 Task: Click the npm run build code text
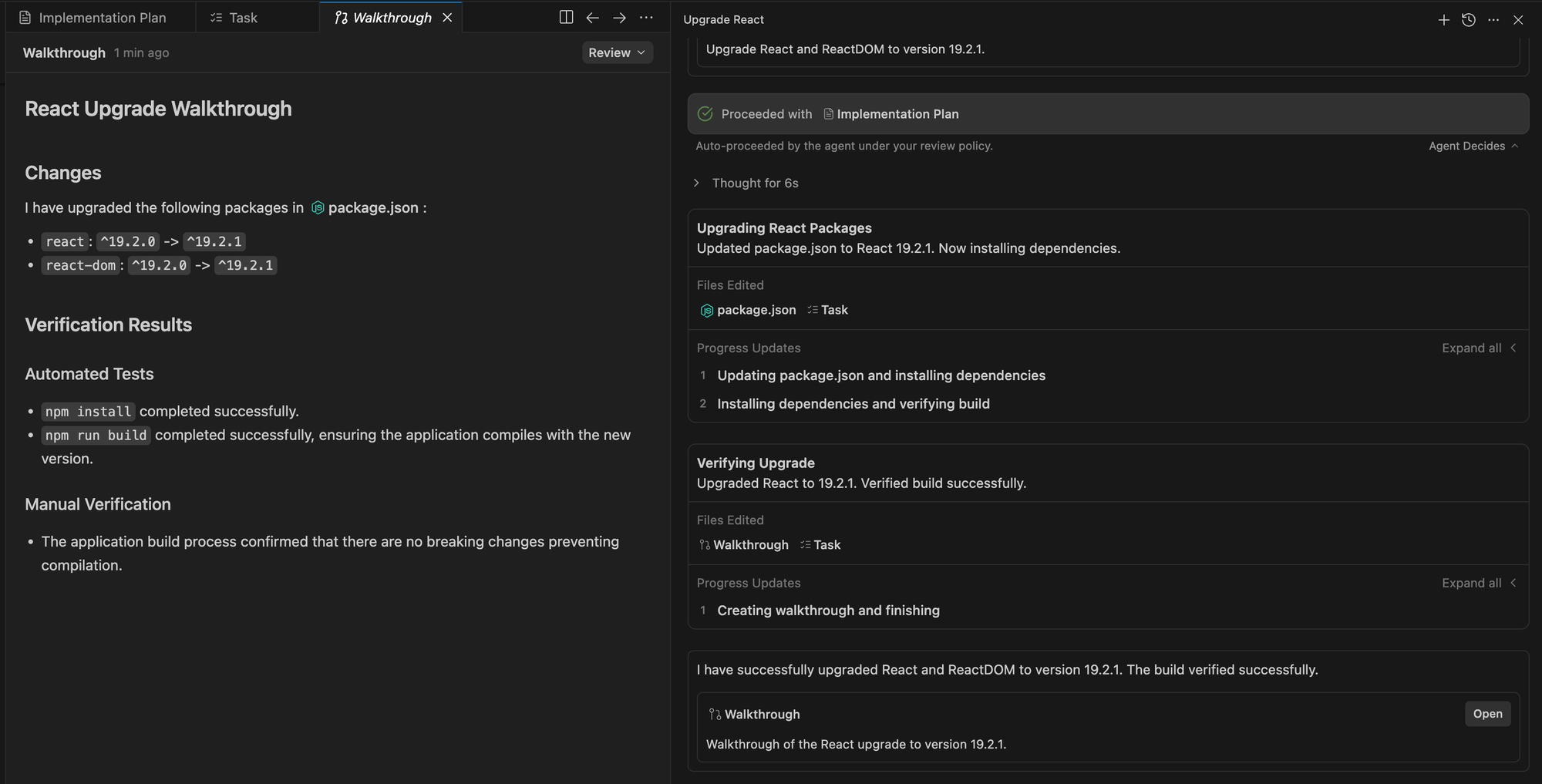pyautogui.click(x=96, y=436)
